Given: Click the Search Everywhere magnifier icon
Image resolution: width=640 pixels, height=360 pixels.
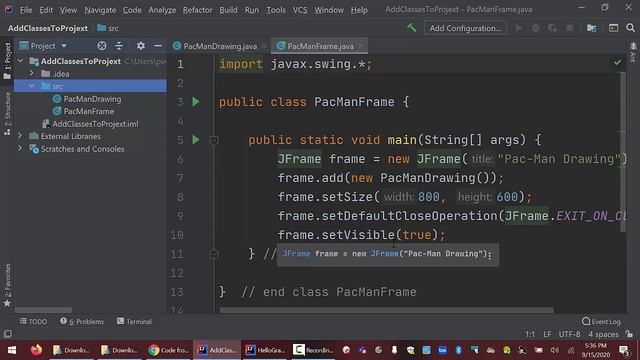Looking at the screenshot, I should pyautogui.click(x=630, y=28).
